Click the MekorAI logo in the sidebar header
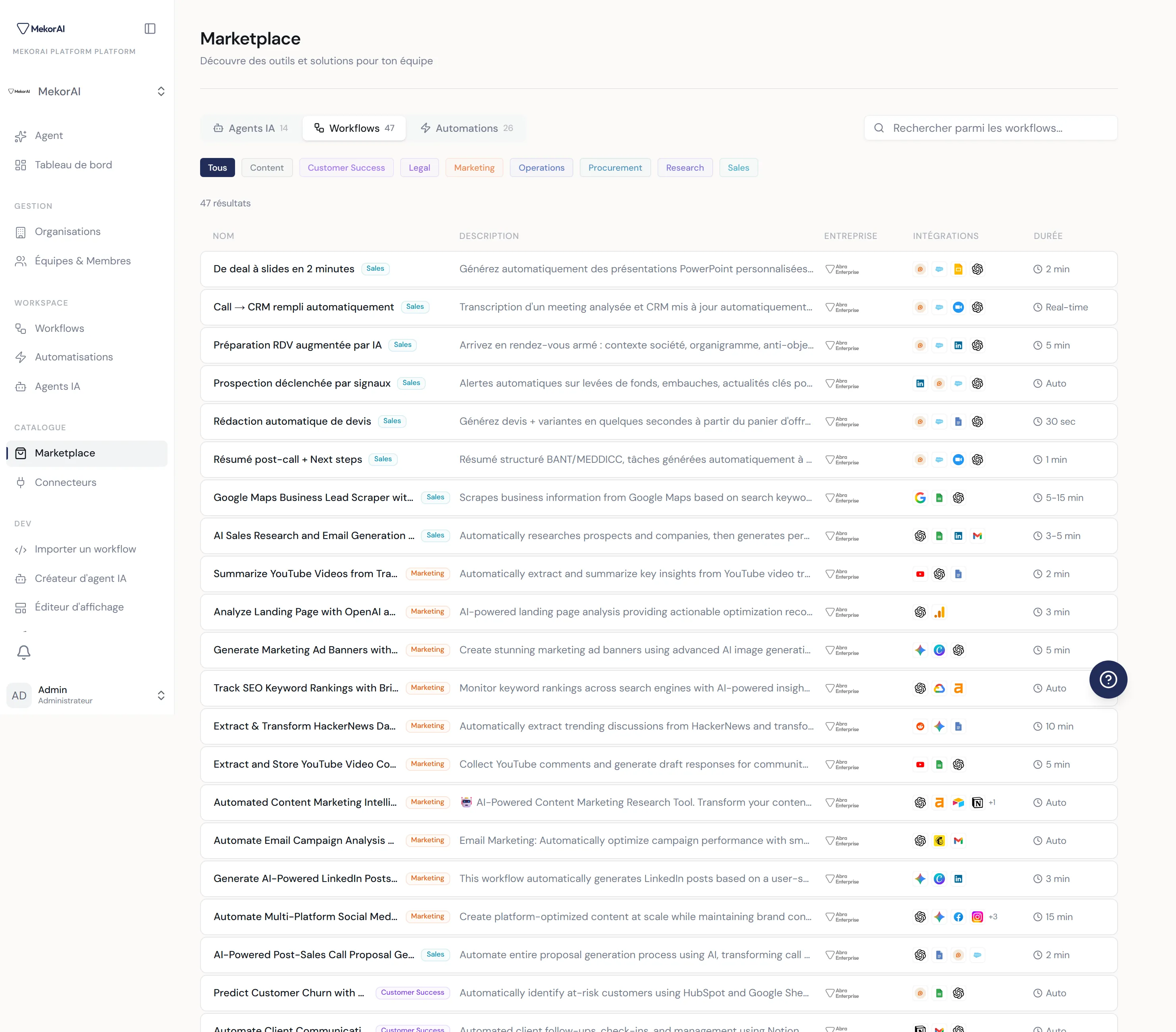The image size is (1176, 1032). (x=41, y=29)
